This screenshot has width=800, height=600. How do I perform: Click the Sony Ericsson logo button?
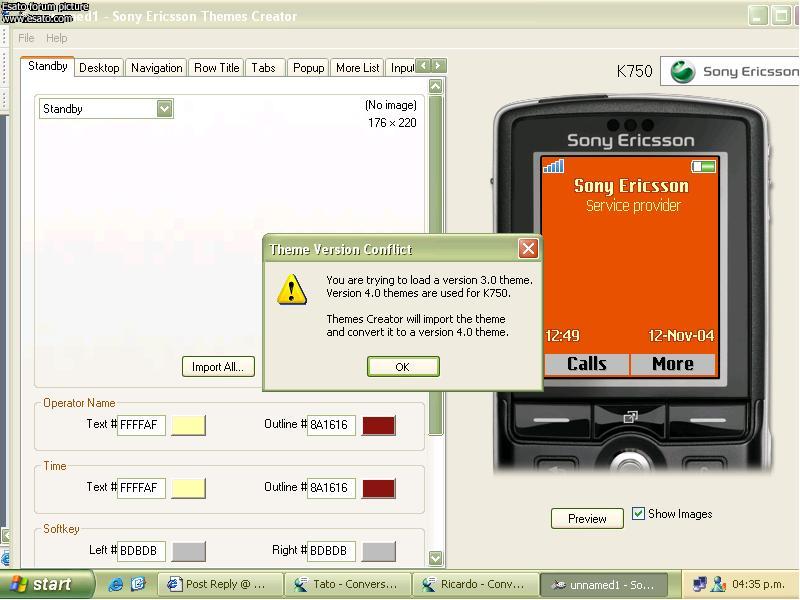pos(731,71)
